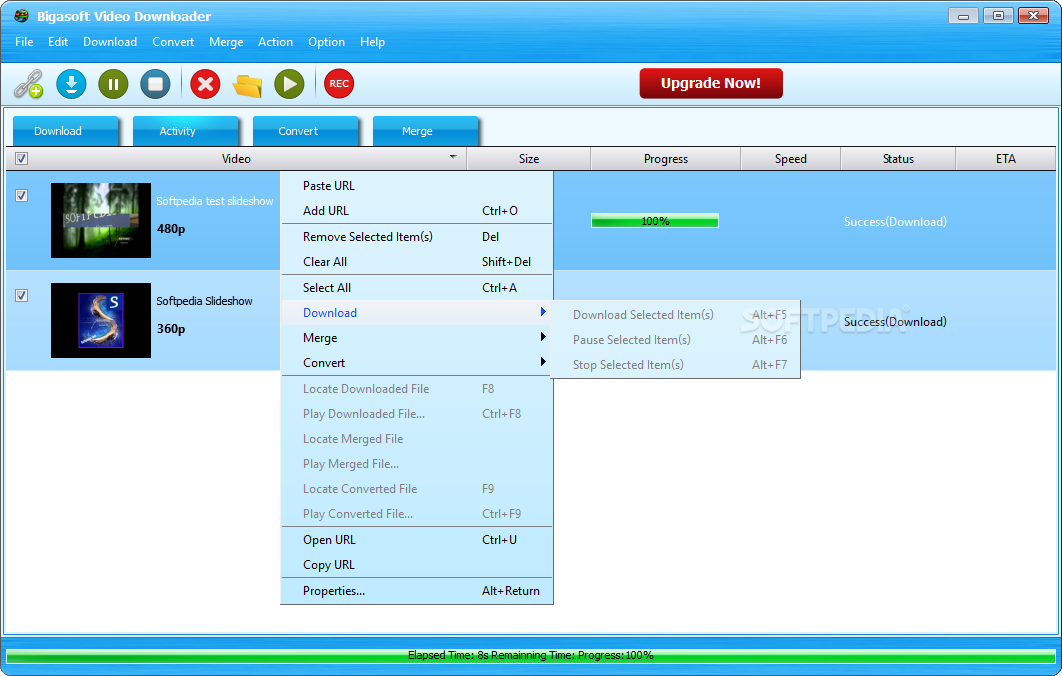The width and height of the screenshot is (1062, 676).
Task: Click Play Merged File... menu entry
Action: pyautogui.click(x=417, y=464)
